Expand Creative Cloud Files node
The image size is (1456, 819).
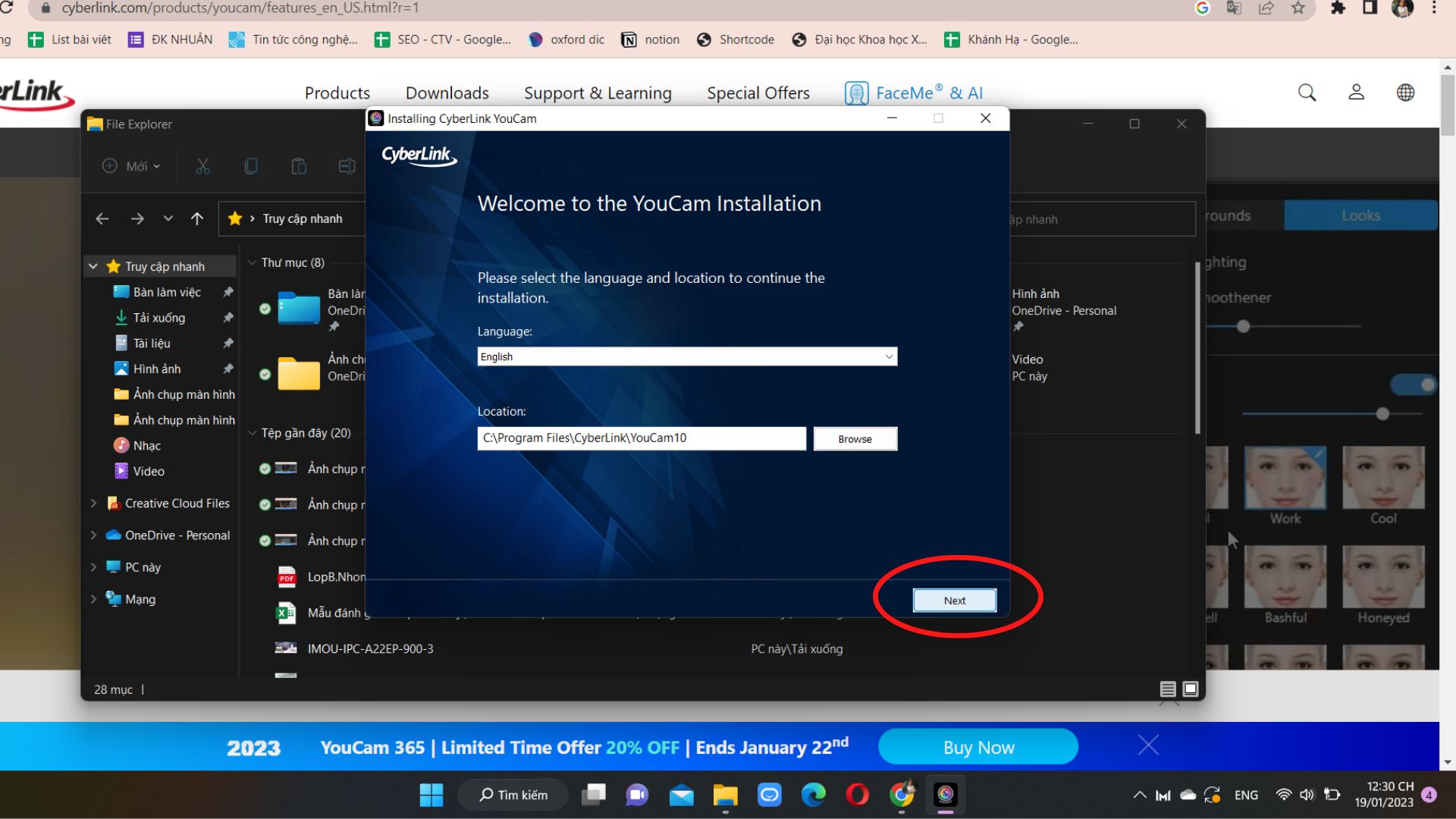(x=93, y=504)
